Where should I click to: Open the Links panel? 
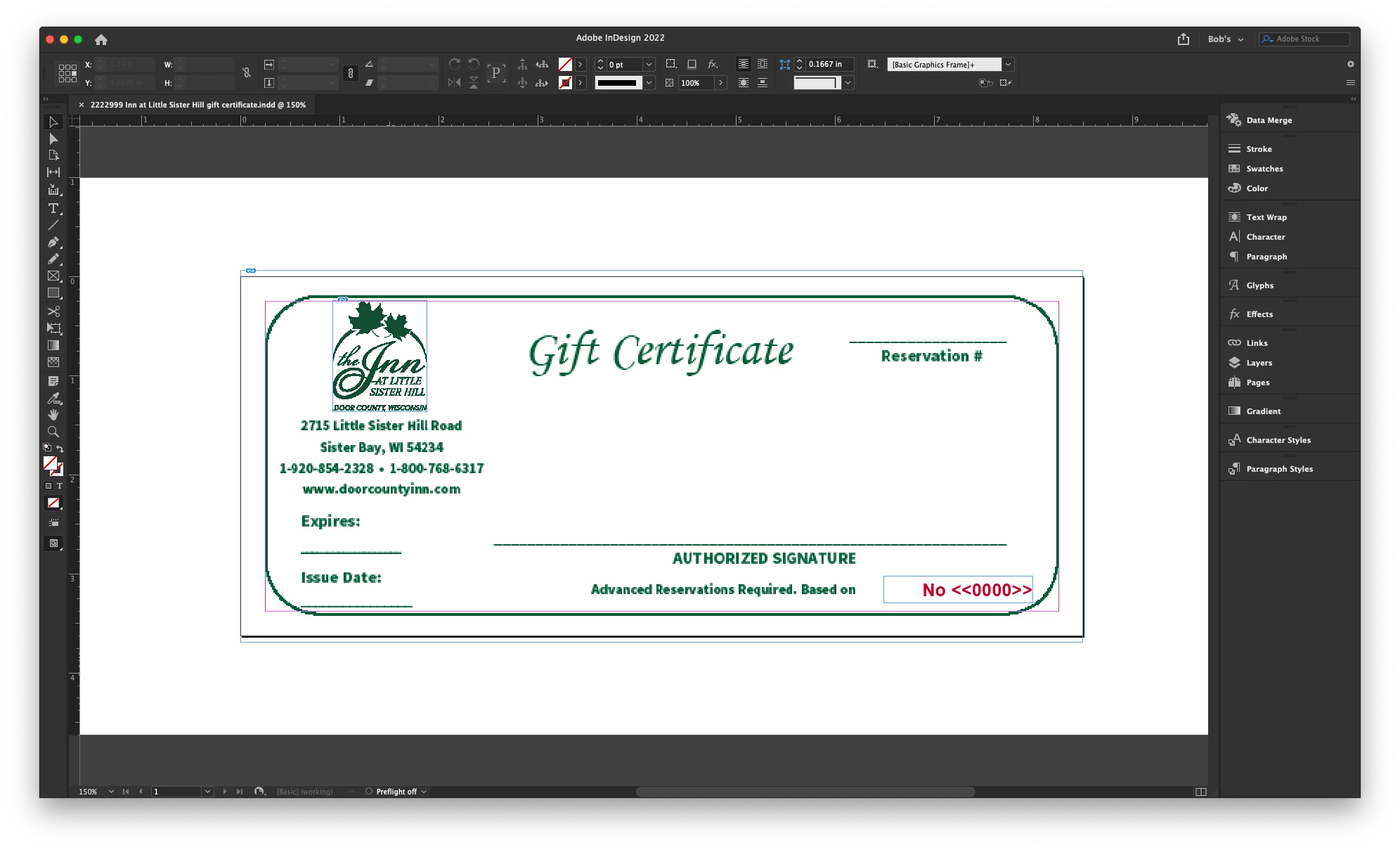[1257, 343]
